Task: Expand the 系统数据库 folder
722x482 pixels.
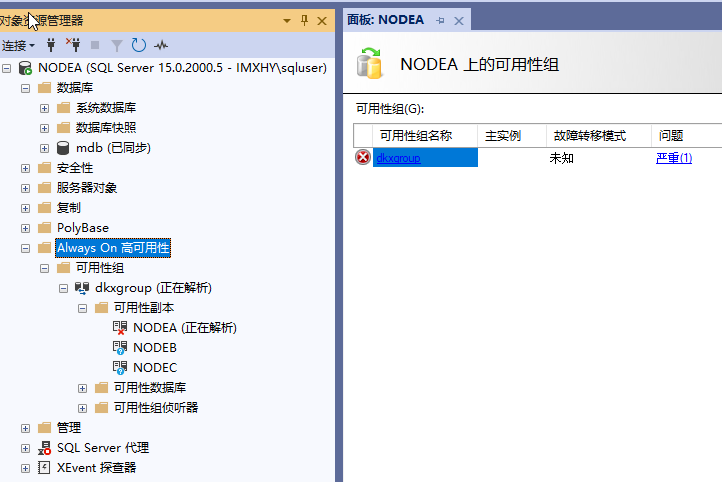Action: (x=44, y=109)
